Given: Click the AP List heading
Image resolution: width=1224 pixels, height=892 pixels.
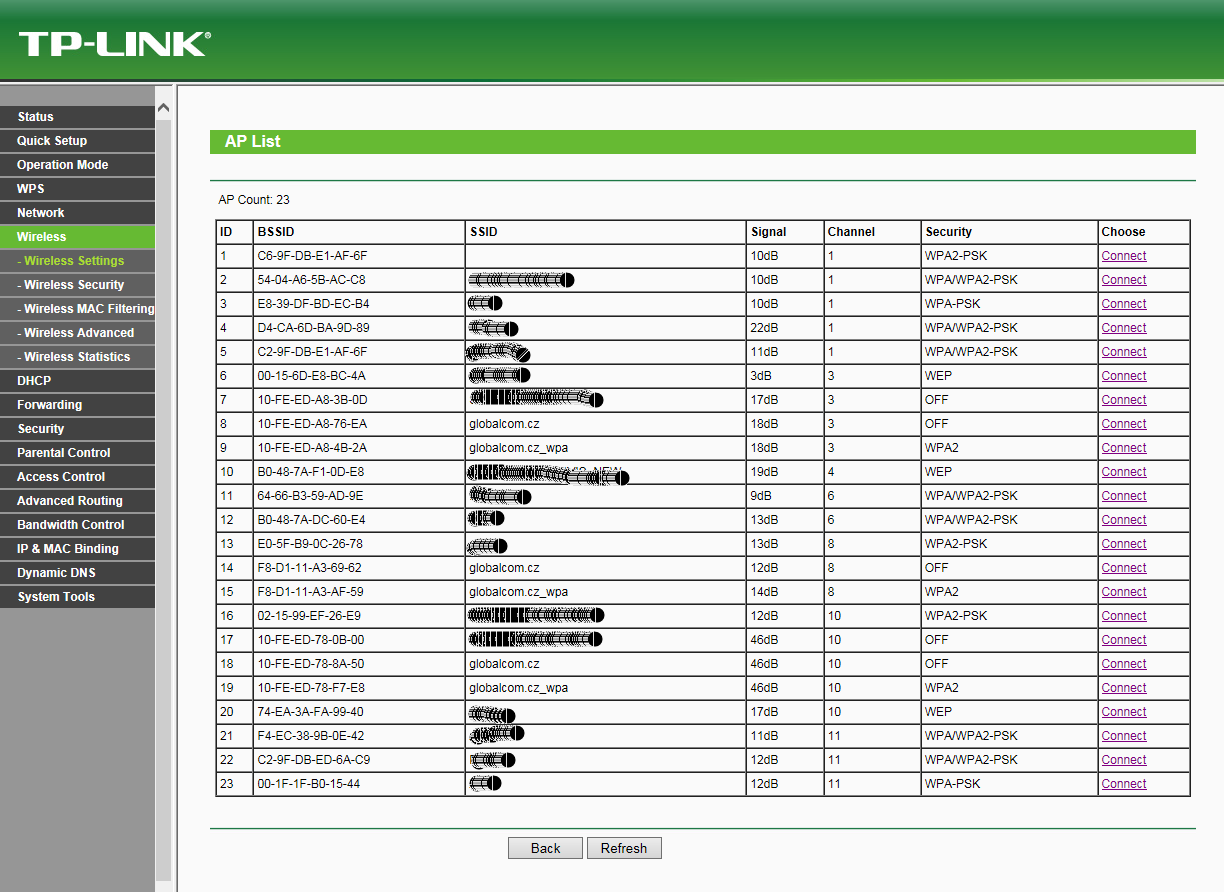Looking at the screenshot, I should [x=252, y=142].
